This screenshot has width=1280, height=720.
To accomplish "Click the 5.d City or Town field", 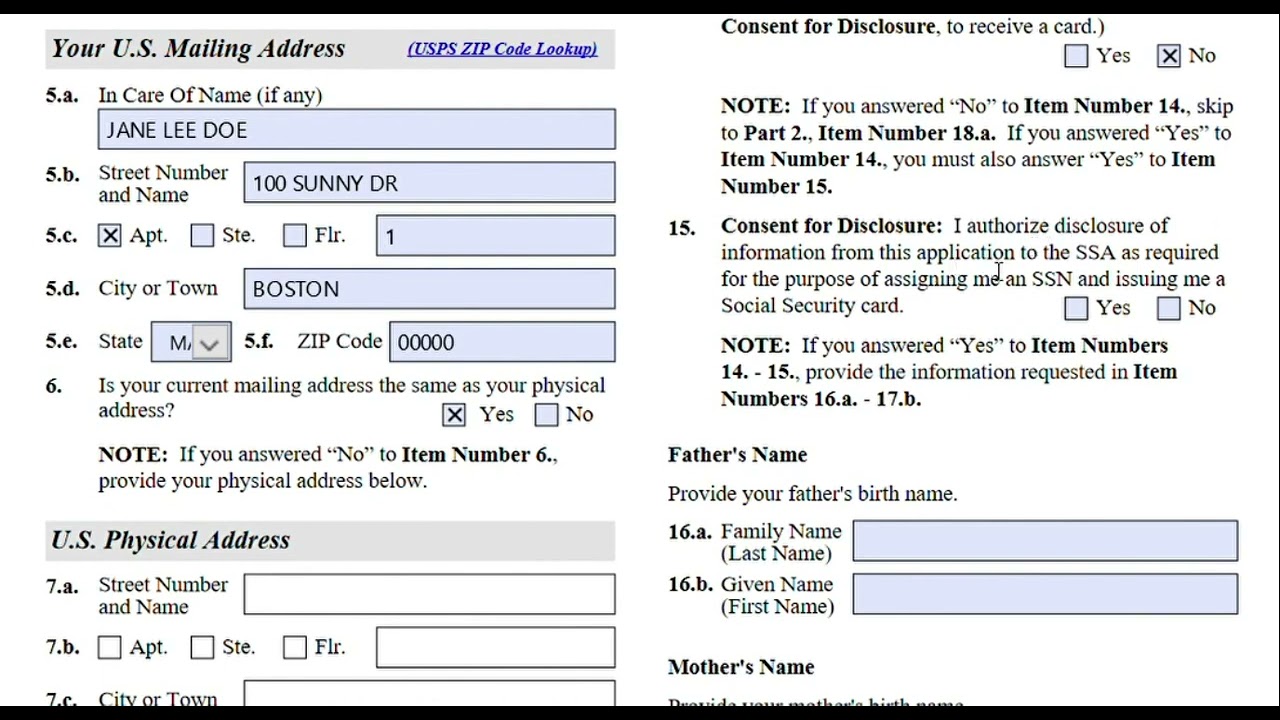I will click(x=429, y=289).
